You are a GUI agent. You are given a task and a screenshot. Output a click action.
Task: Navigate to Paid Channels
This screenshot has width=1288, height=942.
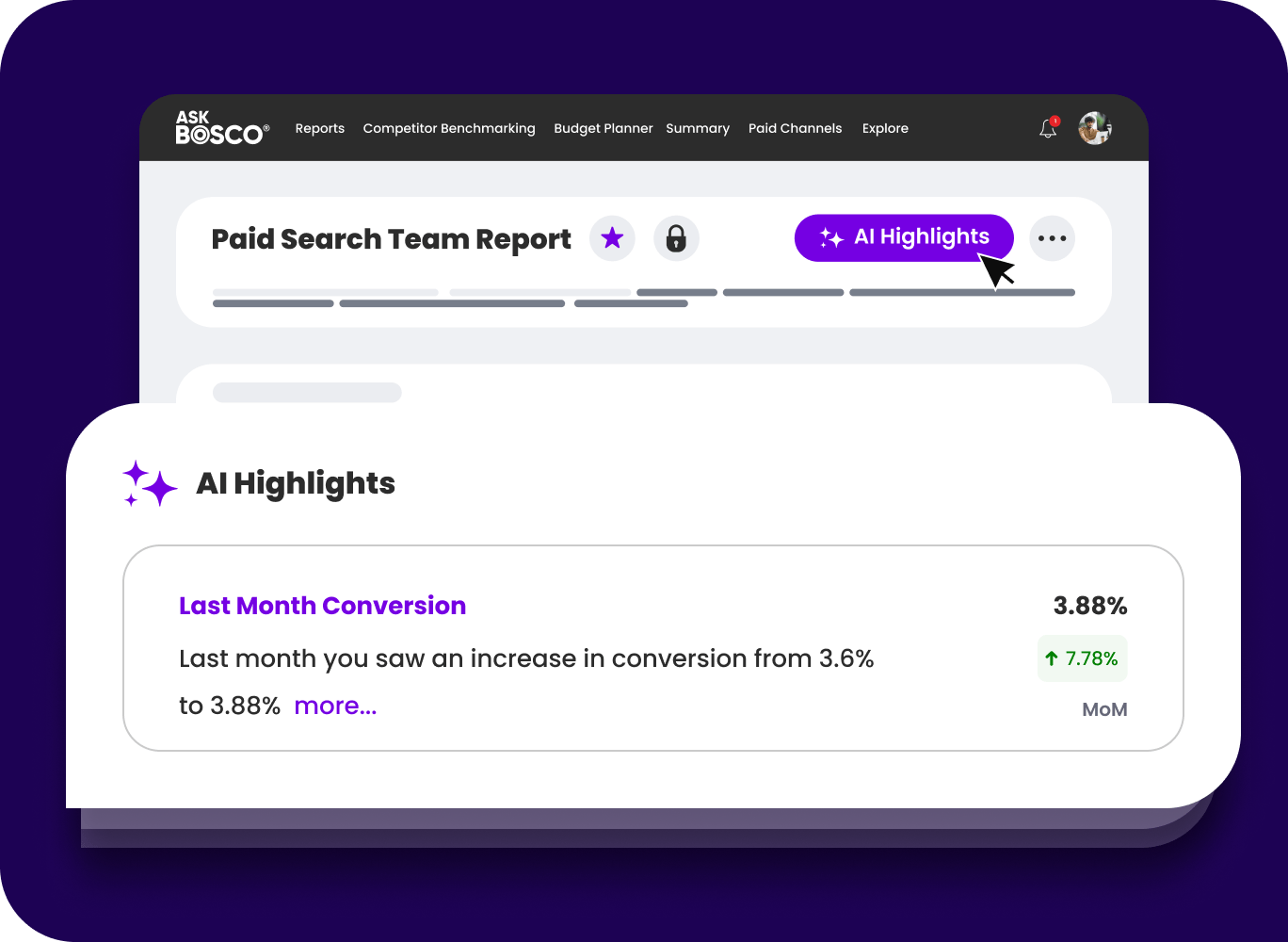pos(795,129)
